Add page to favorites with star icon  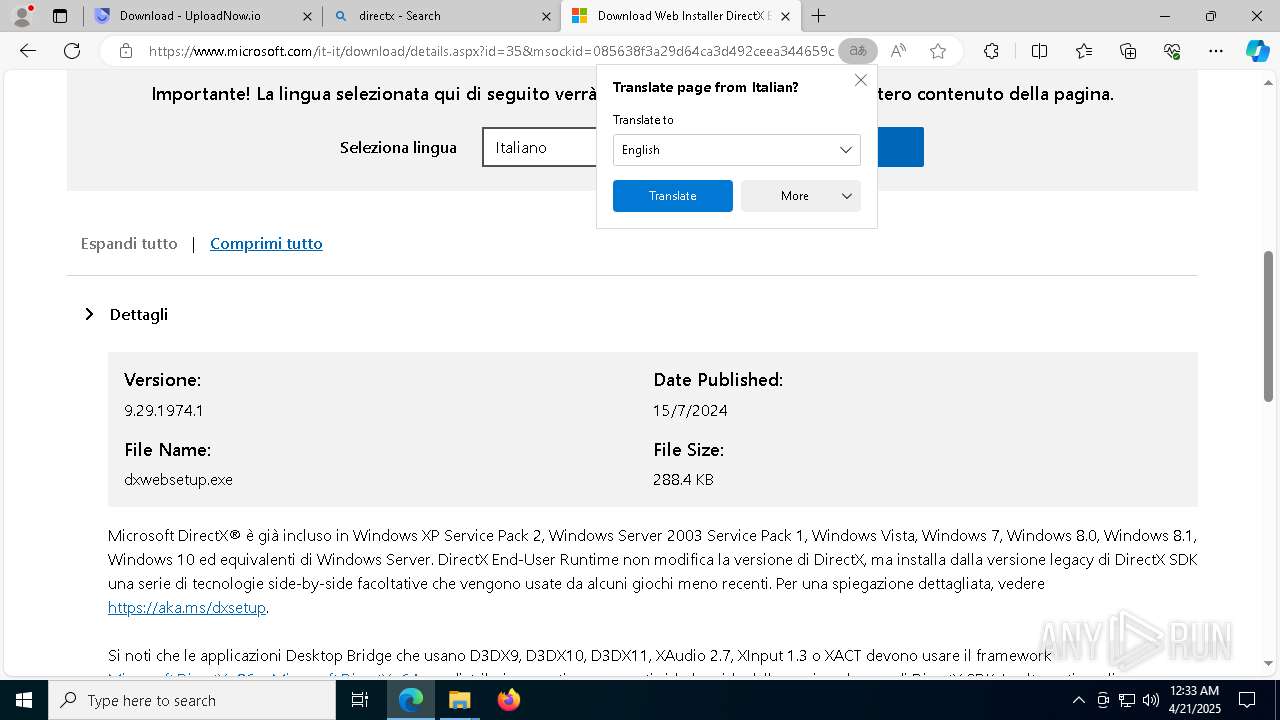tap(938, 51)
